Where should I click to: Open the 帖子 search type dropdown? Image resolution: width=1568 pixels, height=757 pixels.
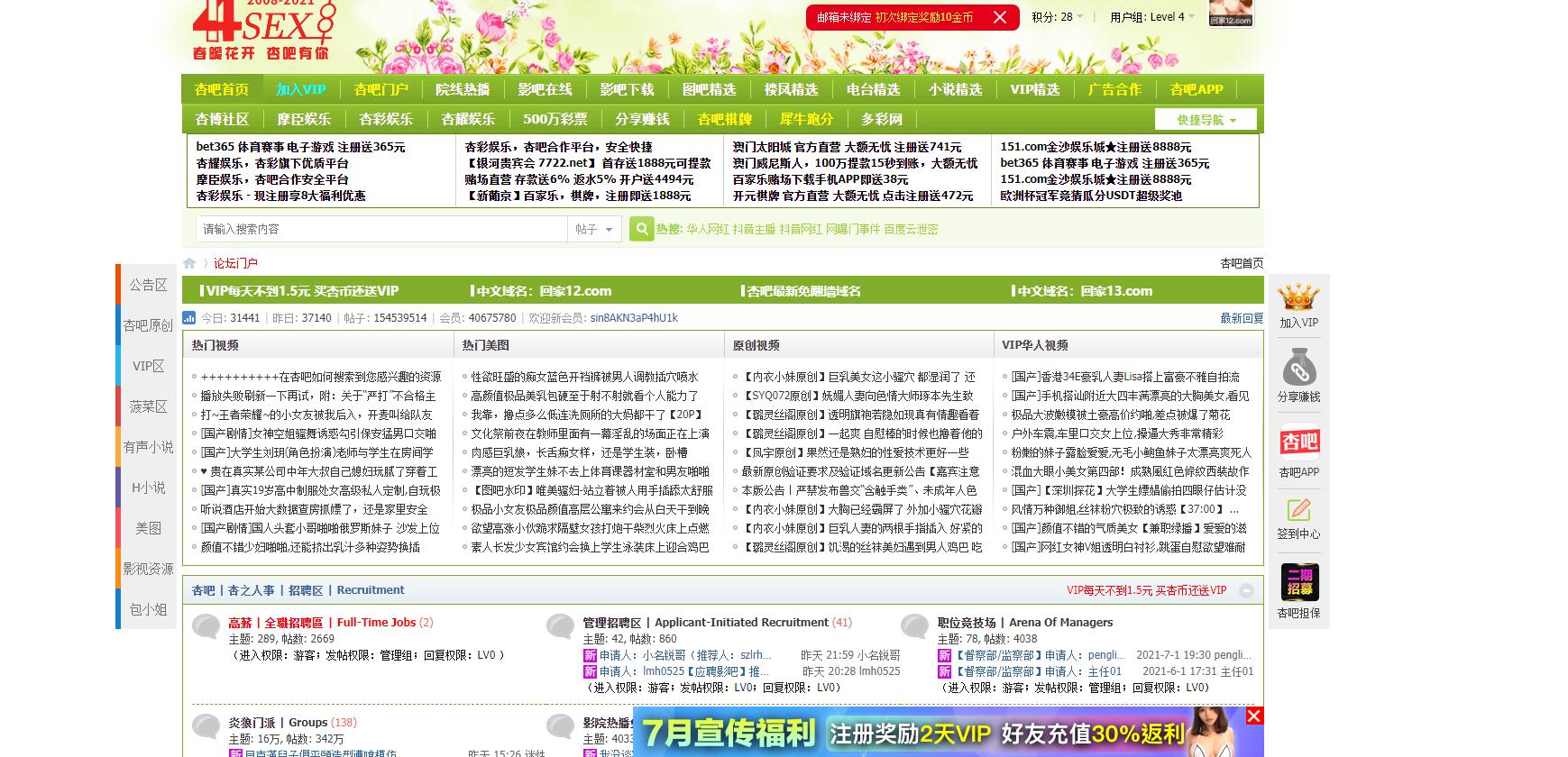[594, 229]
